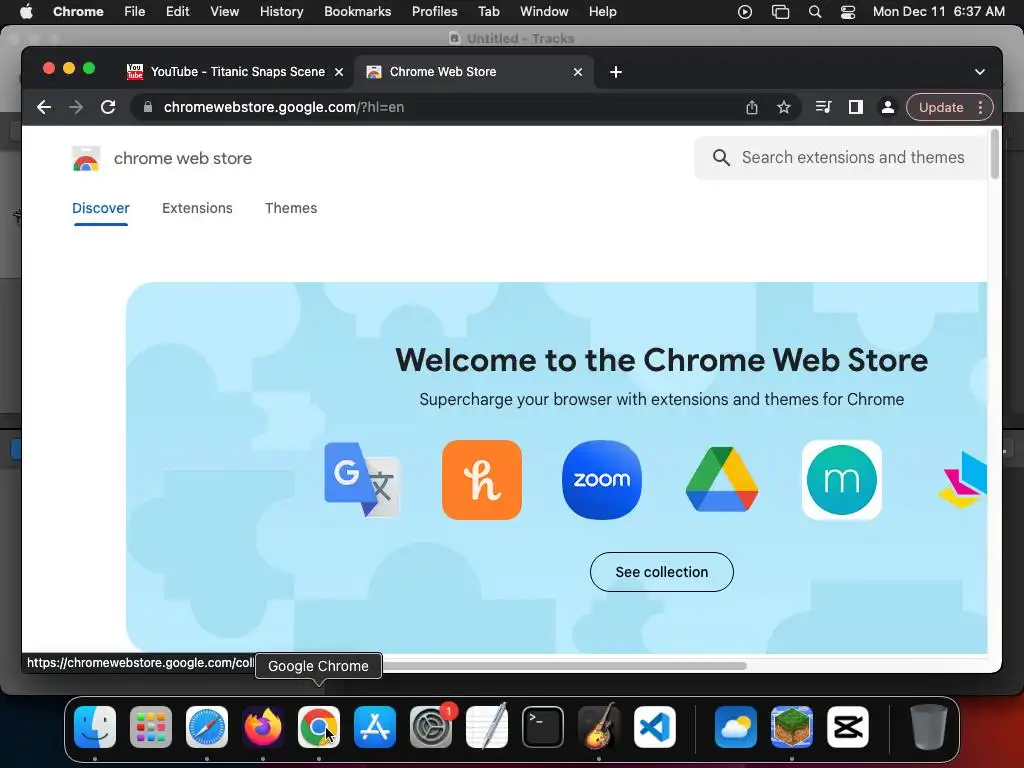
Task: Open the Discover tab
Action: pos(101,208)
